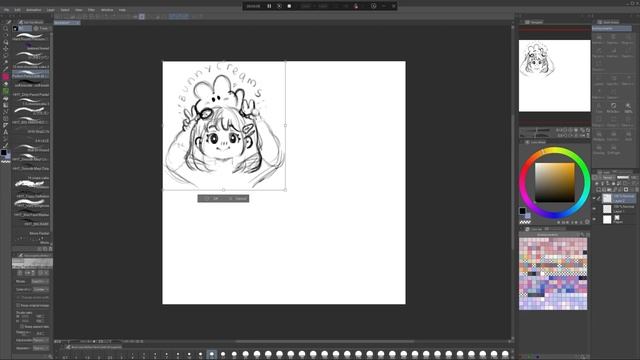Screen dimensions: 640x360
Task: Toggle the Keep aspect ratio checkbox
Action: (x=22, y=327)
